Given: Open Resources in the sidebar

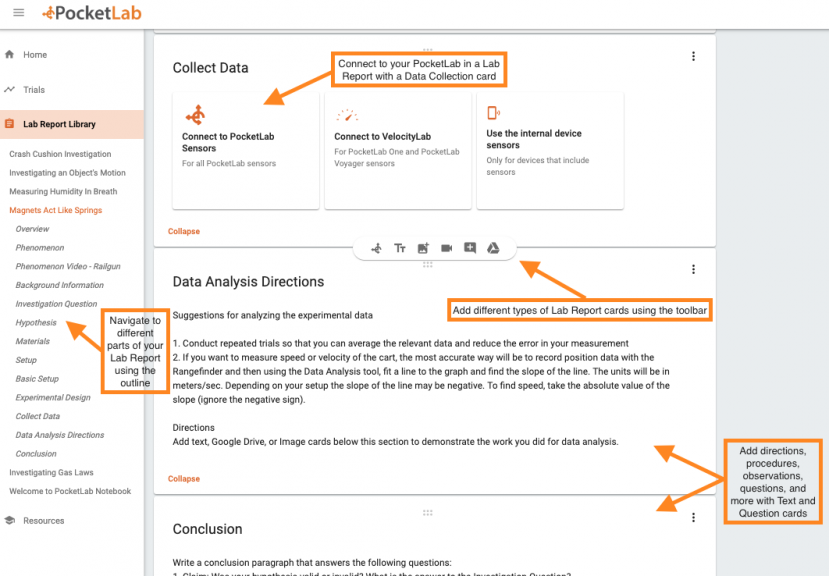Looking at the screenshot, I should (x=43, y=521).
